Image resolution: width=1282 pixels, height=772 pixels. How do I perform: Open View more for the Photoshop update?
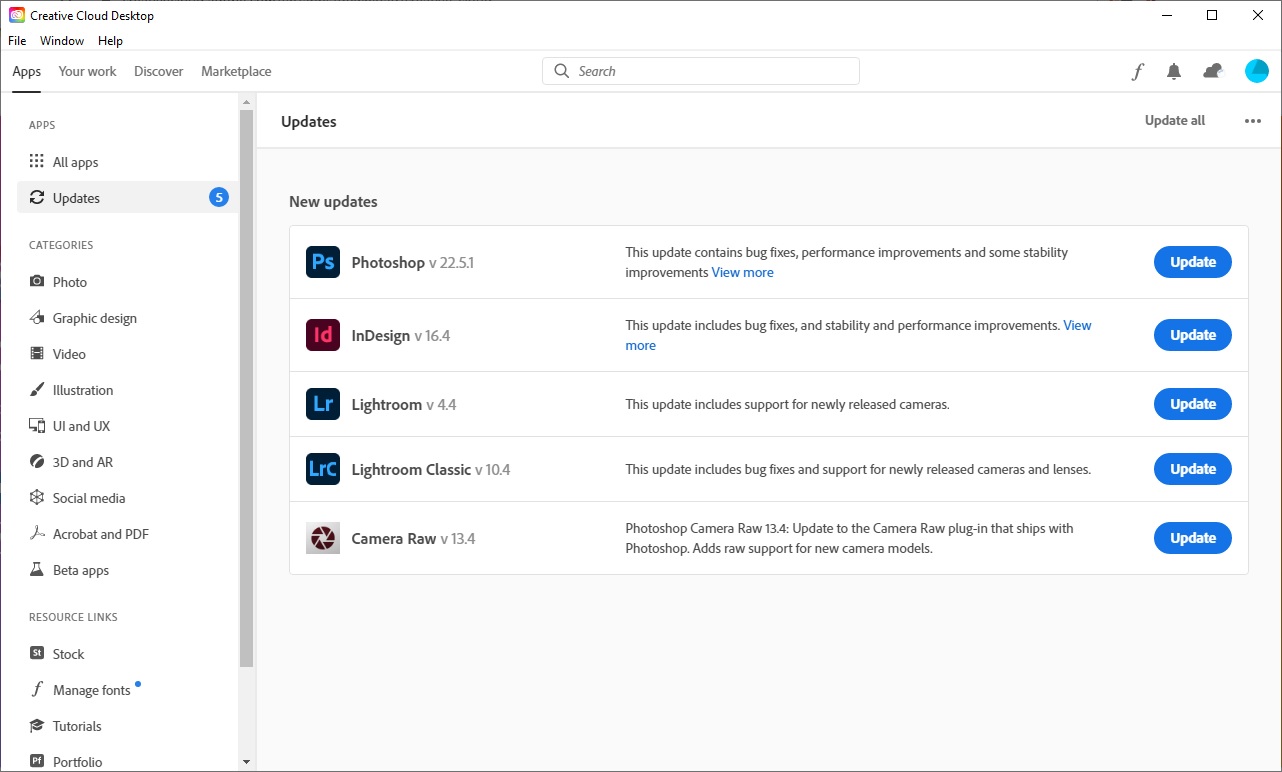click(742, 271)
